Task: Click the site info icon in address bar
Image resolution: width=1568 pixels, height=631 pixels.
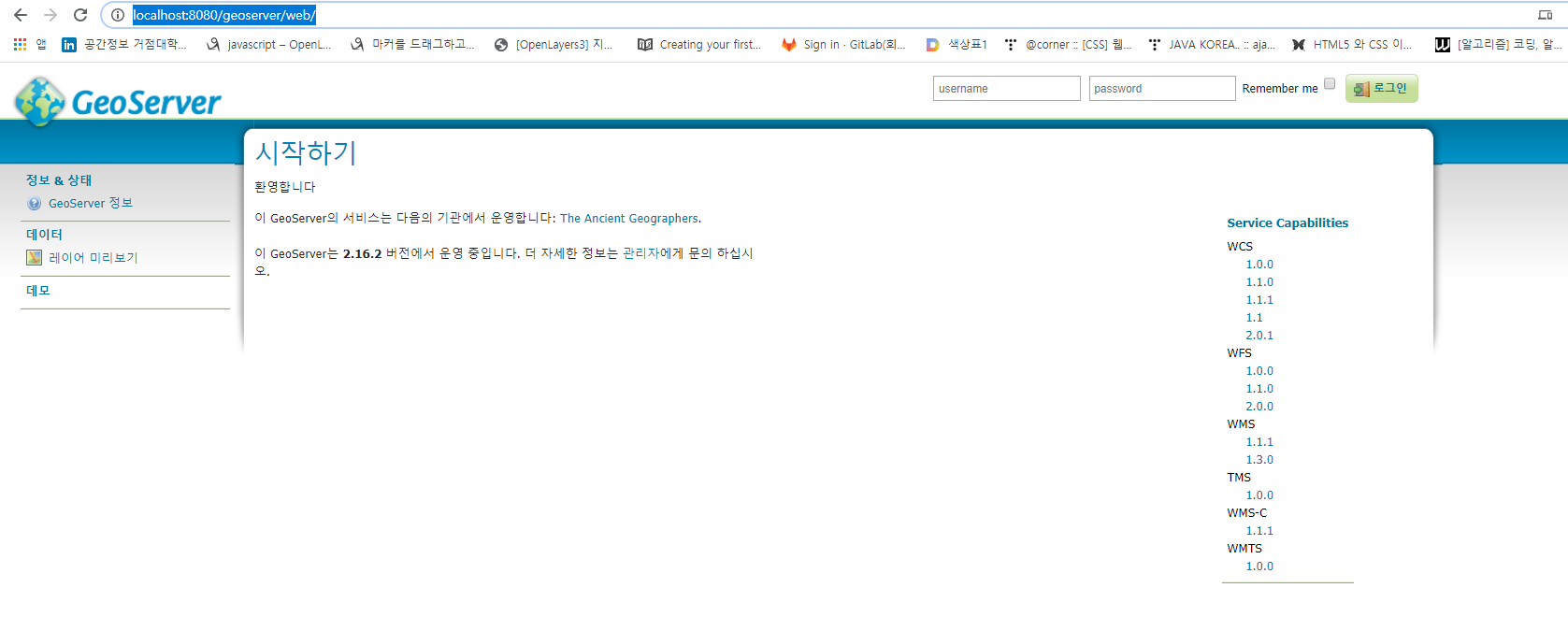Action: [x=118, y=15]
